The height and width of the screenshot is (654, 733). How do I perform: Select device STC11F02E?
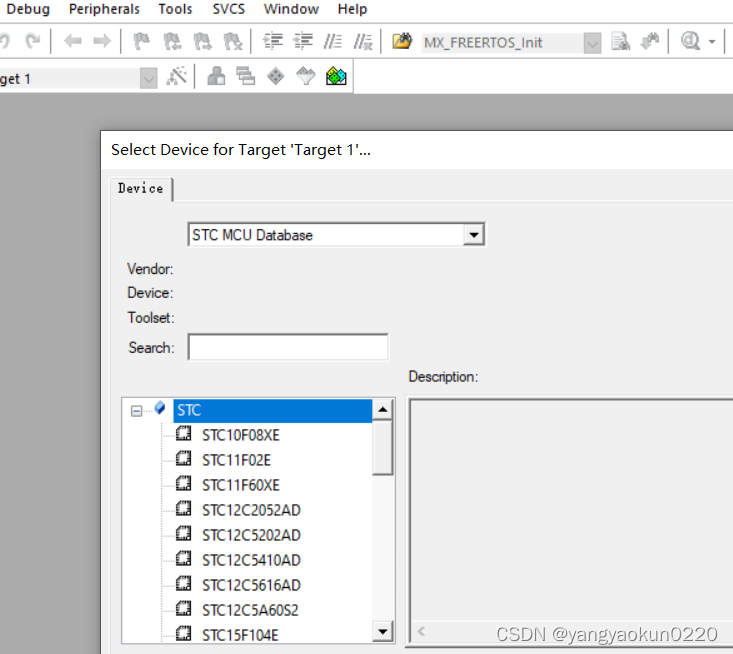pyautogui.click(x=236, y=460)
